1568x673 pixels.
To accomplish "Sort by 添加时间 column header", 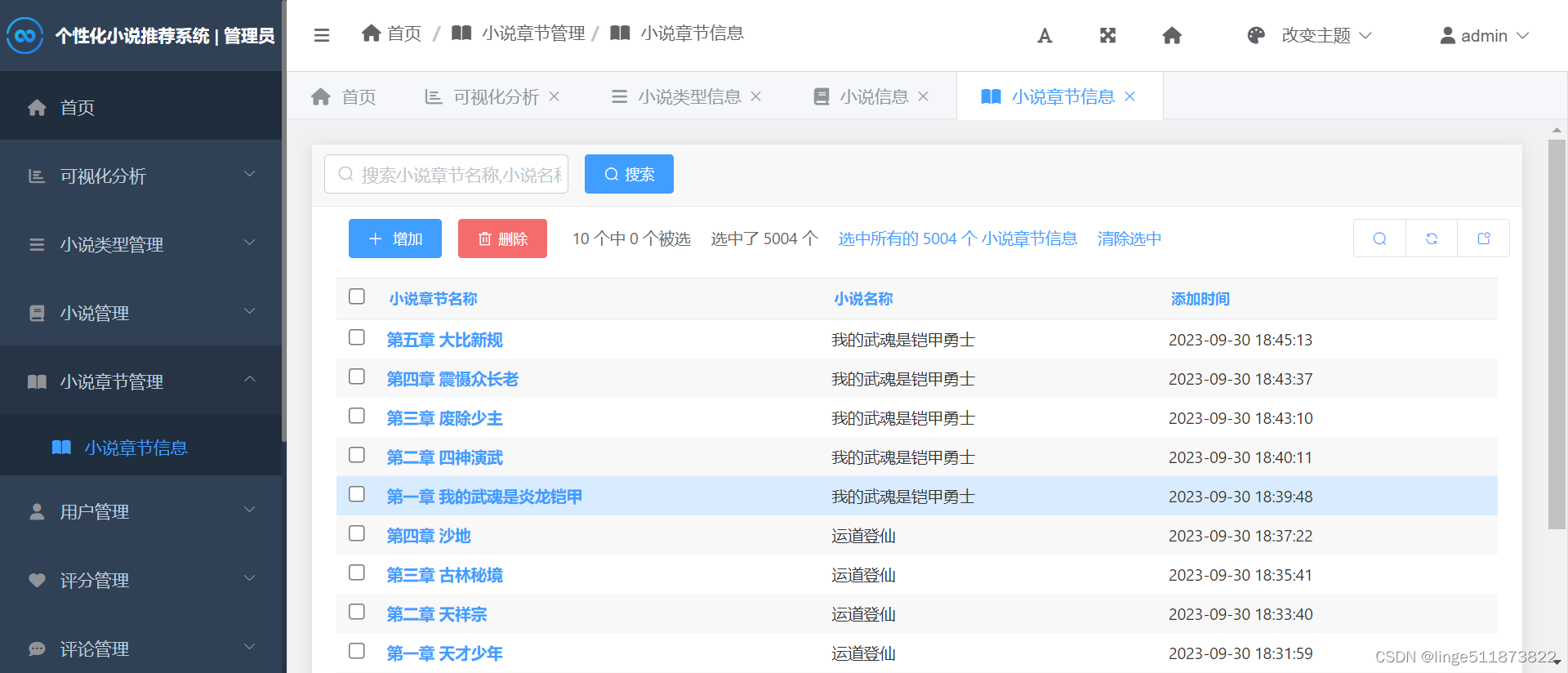I will tap(1200, 299).
